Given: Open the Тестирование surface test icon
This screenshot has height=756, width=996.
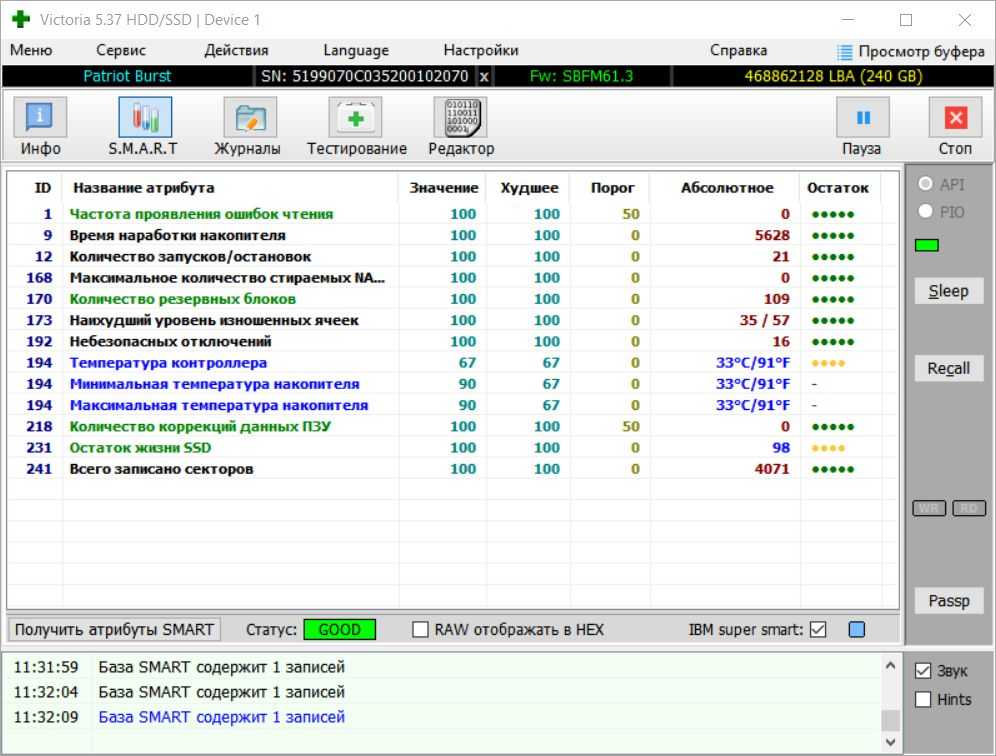Looking at the screenshot, I should 355,118.
